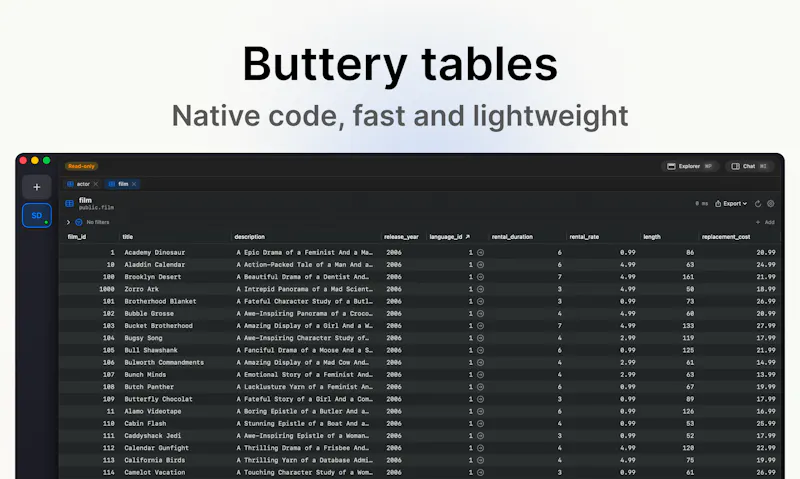This screenshot has height=479, width=800.
Task: Select the SD connection in the sidebar
Action: (x=37, y=215)
